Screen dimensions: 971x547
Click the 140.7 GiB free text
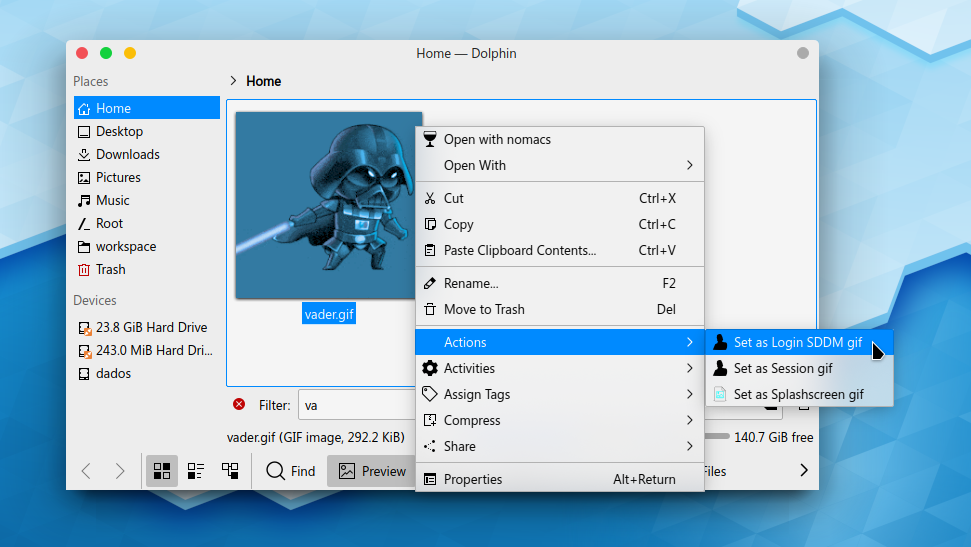tap(773, 437)
